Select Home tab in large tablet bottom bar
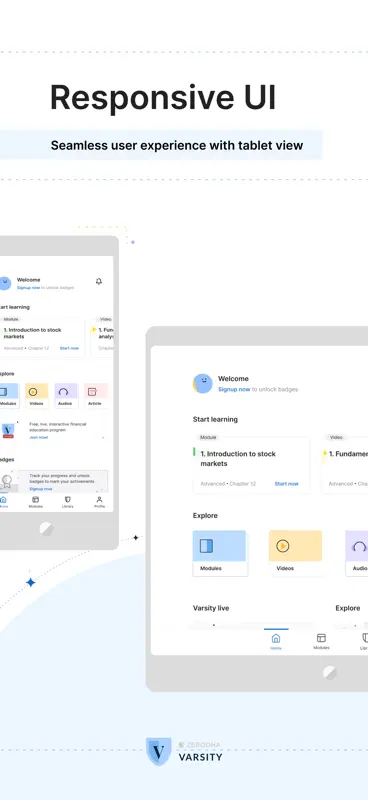The image size is (368, 800). pyautogui.click(x=276, y=641)
